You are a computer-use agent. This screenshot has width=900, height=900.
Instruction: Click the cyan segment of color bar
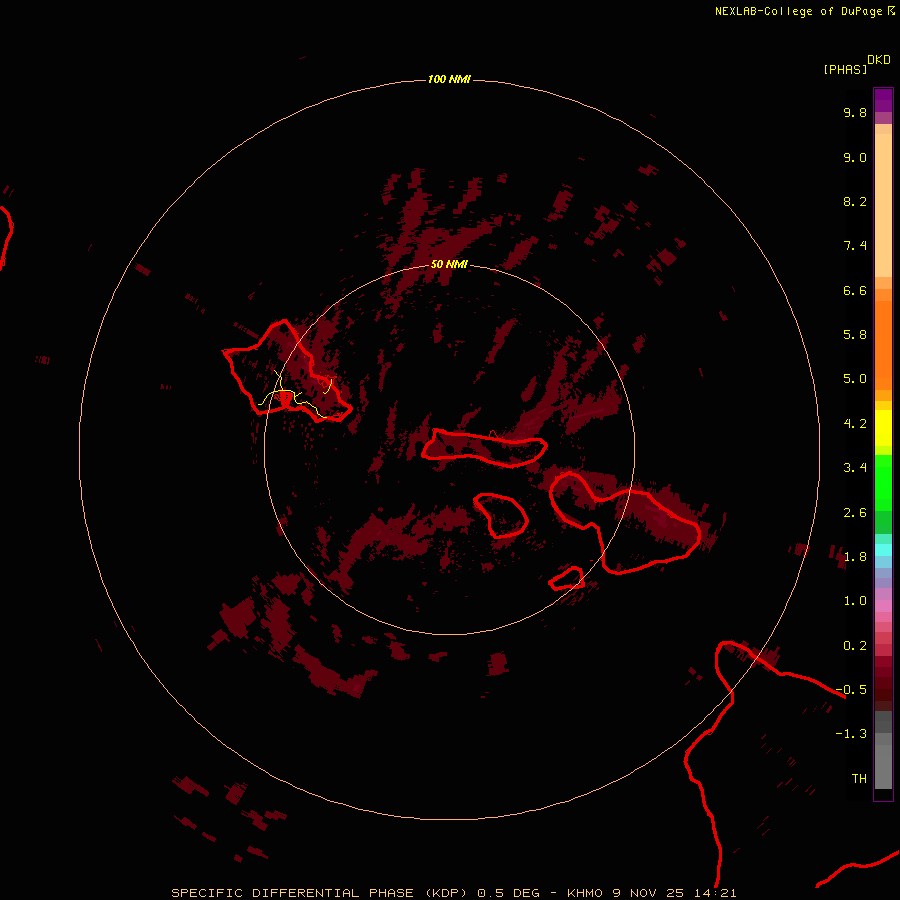[x=883, y=550]
